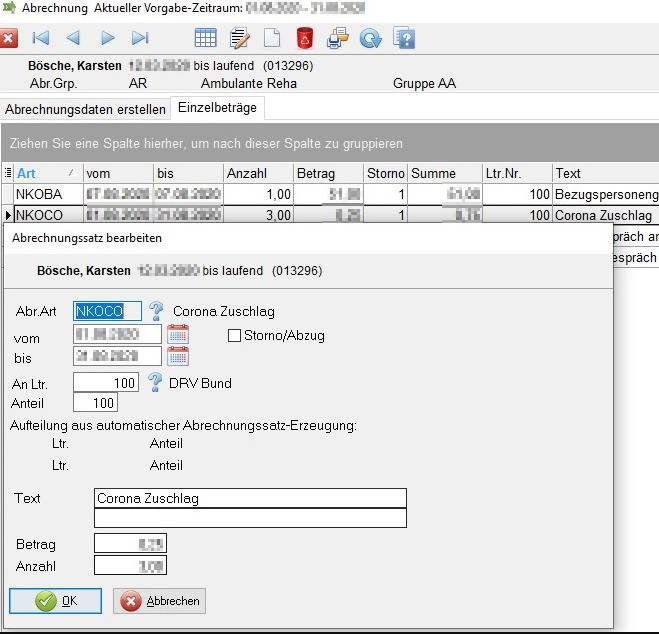This screenshot has width=659, height=634.
Task: Open the table grid view icon
Action: tap(205, 39)
